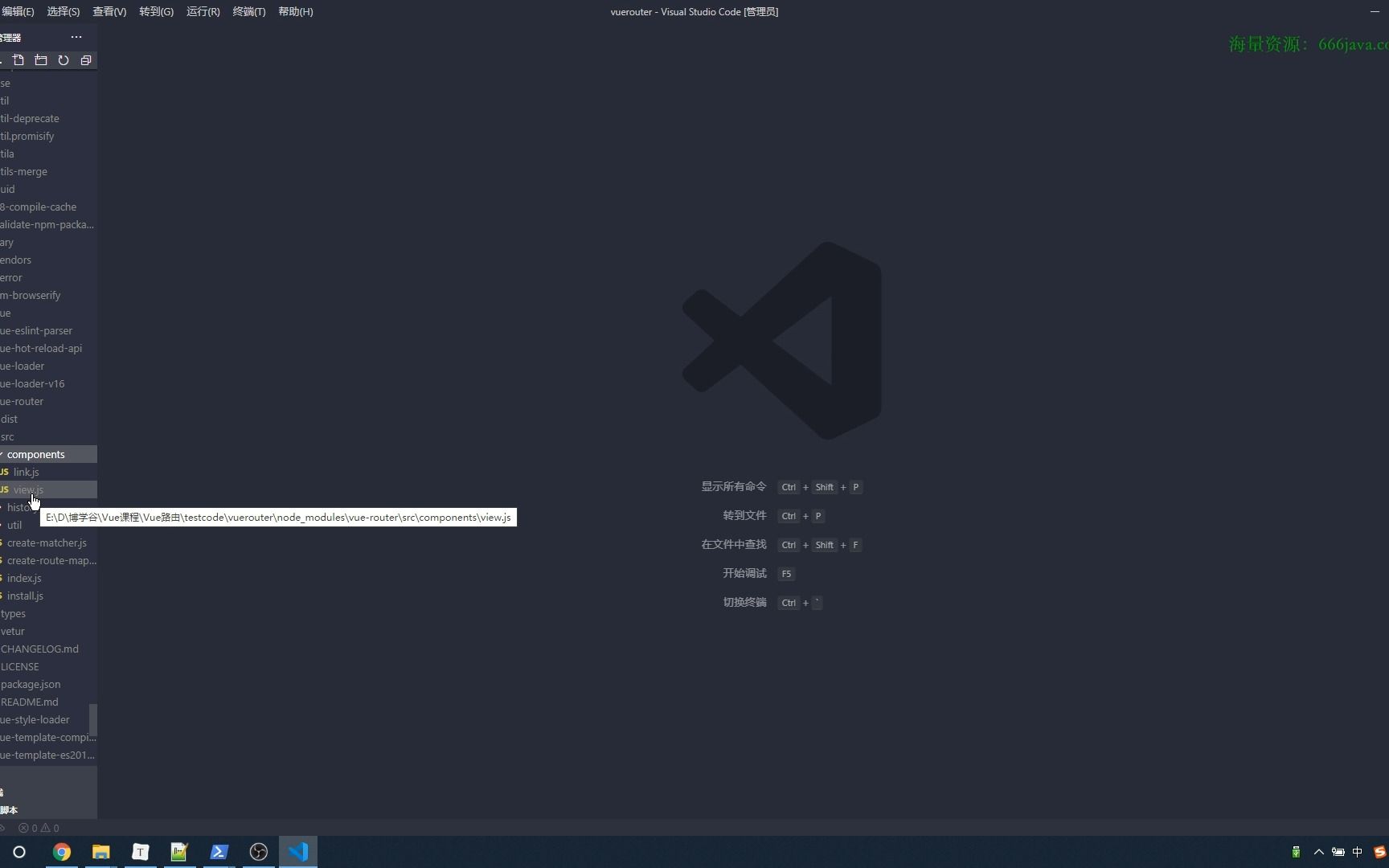1389x868 pixels.
Task: Open the 转到(G) menu
Action: [x=156, y=11]
